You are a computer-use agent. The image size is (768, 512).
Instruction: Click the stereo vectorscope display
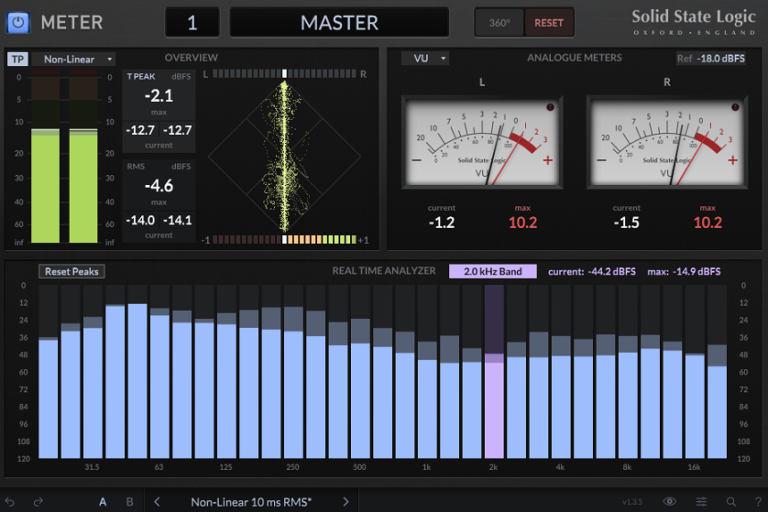[x=285, y=157]
